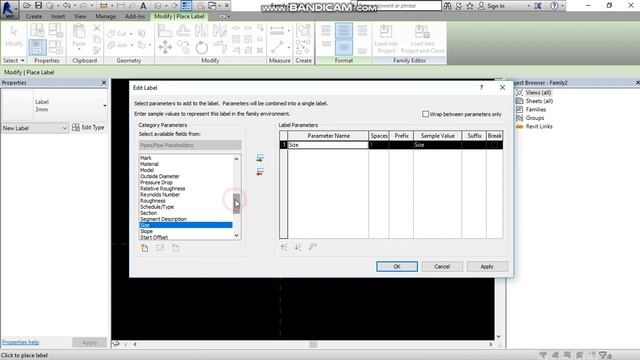
Task: Switch to the Add-Ins ribbon tab
Action: coord(135,16)
